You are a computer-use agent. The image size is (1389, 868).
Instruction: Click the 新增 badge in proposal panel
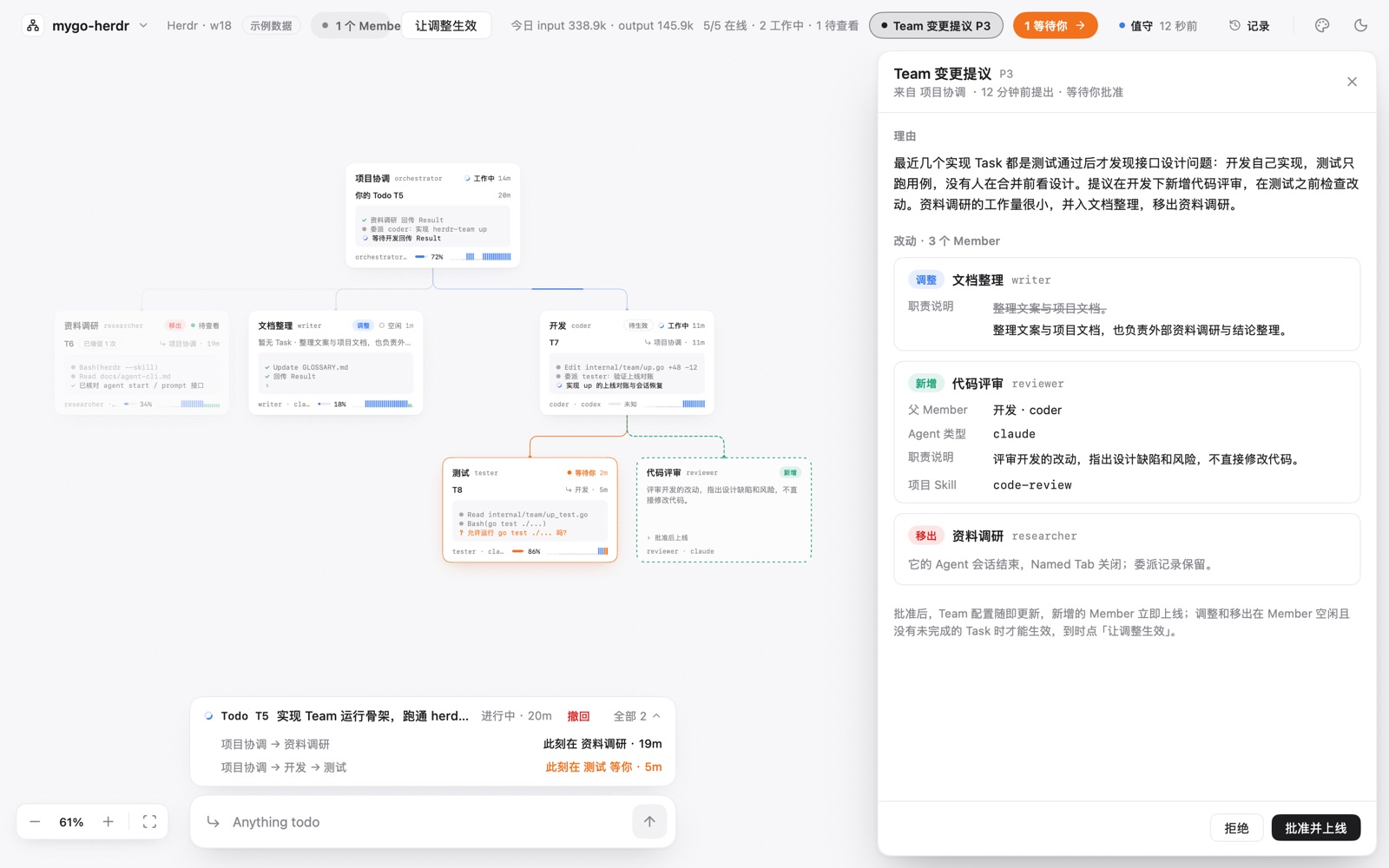(x=925, y=384)
